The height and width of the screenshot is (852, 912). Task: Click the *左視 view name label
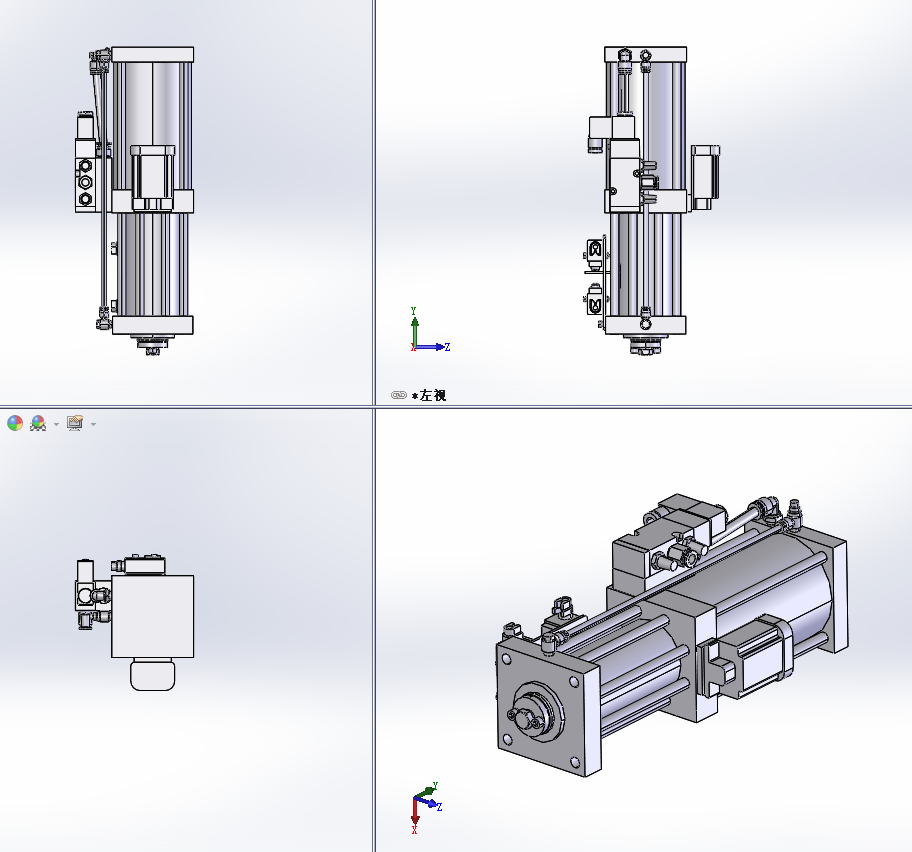click(429, 395)
